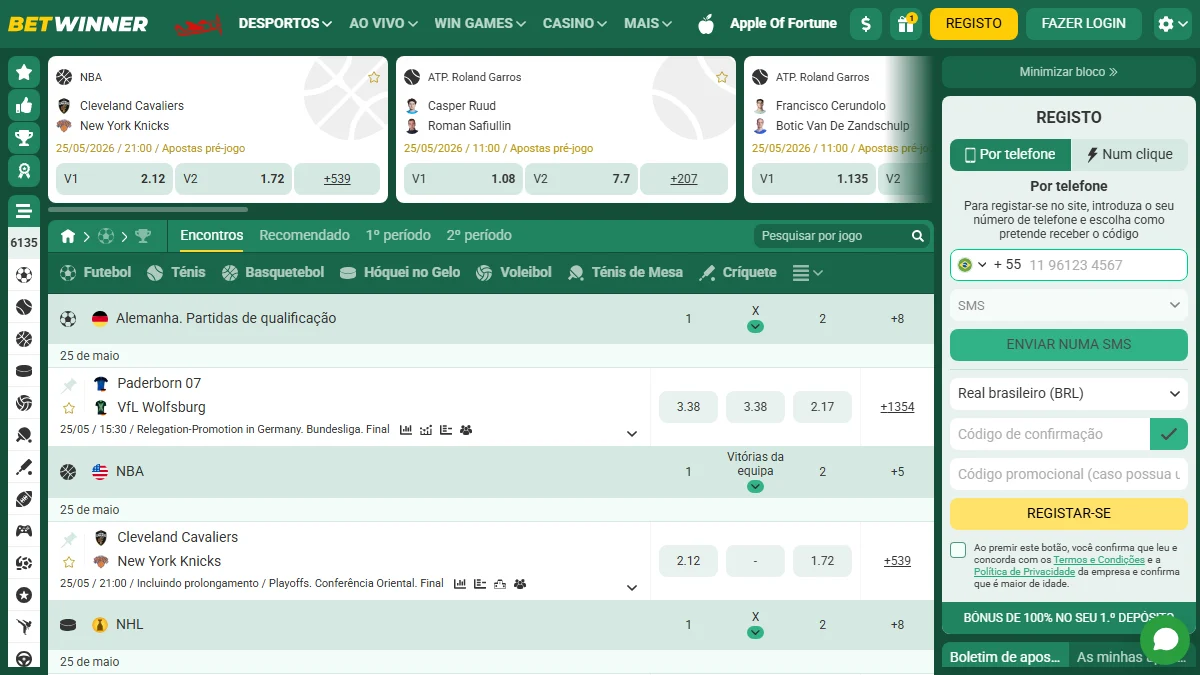Select ice hockey puck sidebar icon
This screenshot has height=675, width=1200.
(x=24, y=371)
